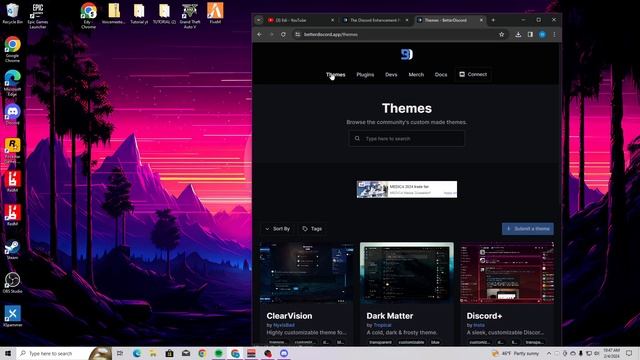Image resolution: width=640 pixels, height=360 pixels.
Task: Open Microsoft Edge desktop shortcut
Action: 12,83
